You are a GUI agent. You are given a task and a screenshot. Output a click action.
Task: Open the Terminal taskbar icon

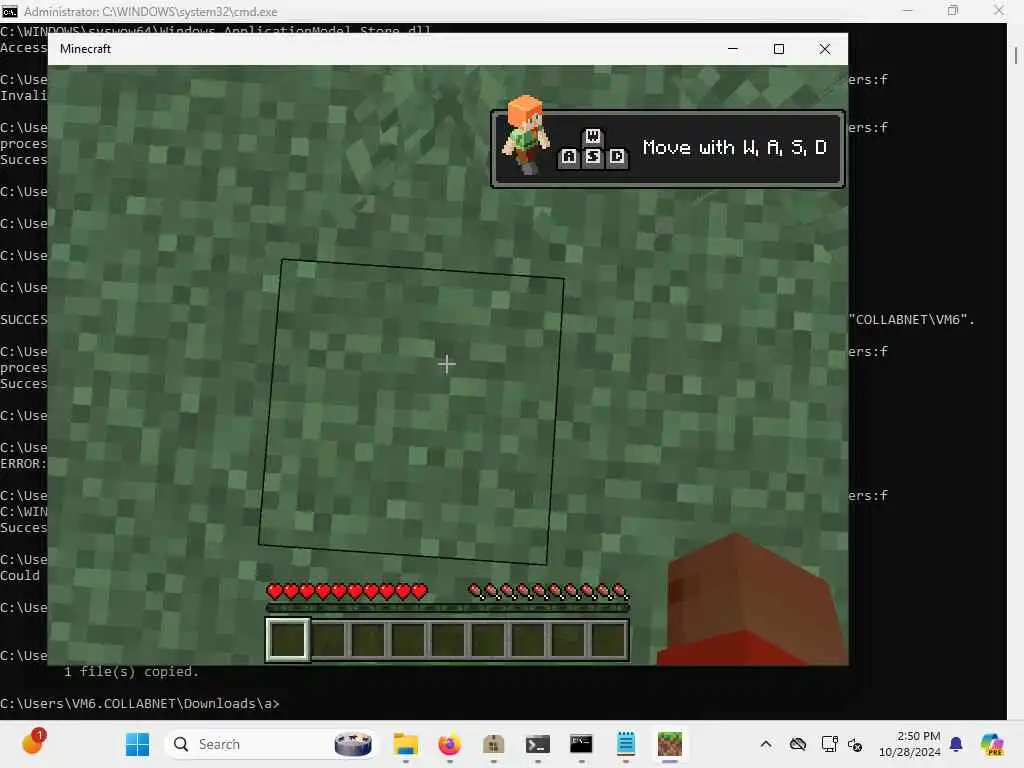coord(538,744)
